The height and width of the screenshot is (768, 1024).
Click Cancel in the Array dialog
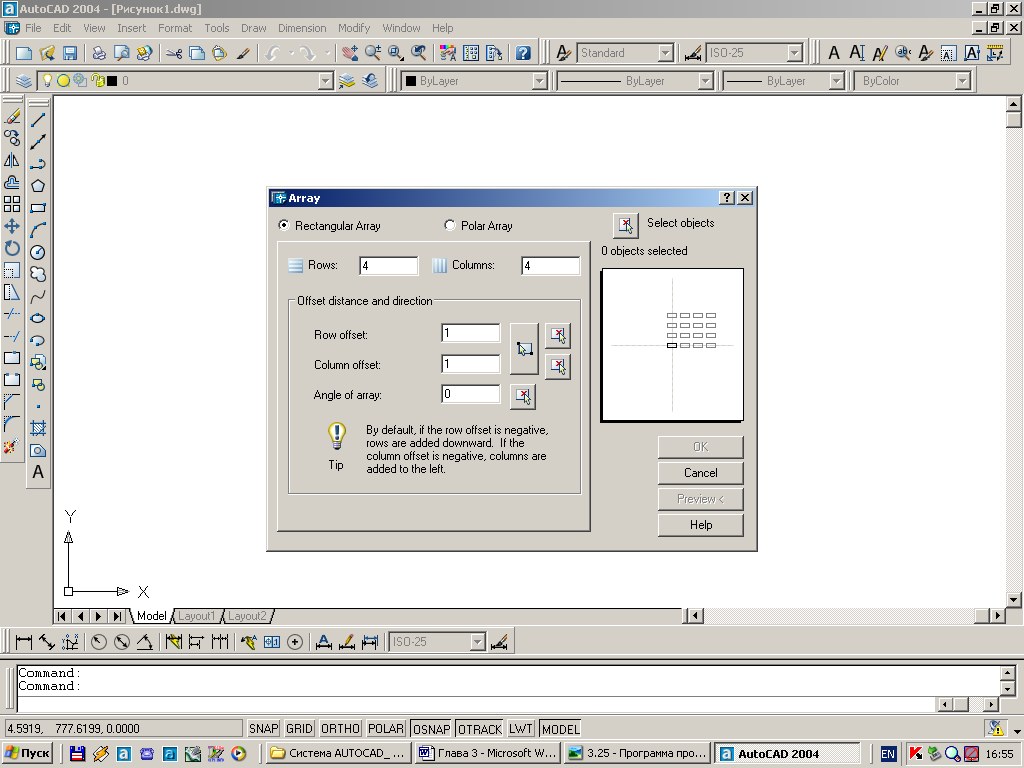701,473
